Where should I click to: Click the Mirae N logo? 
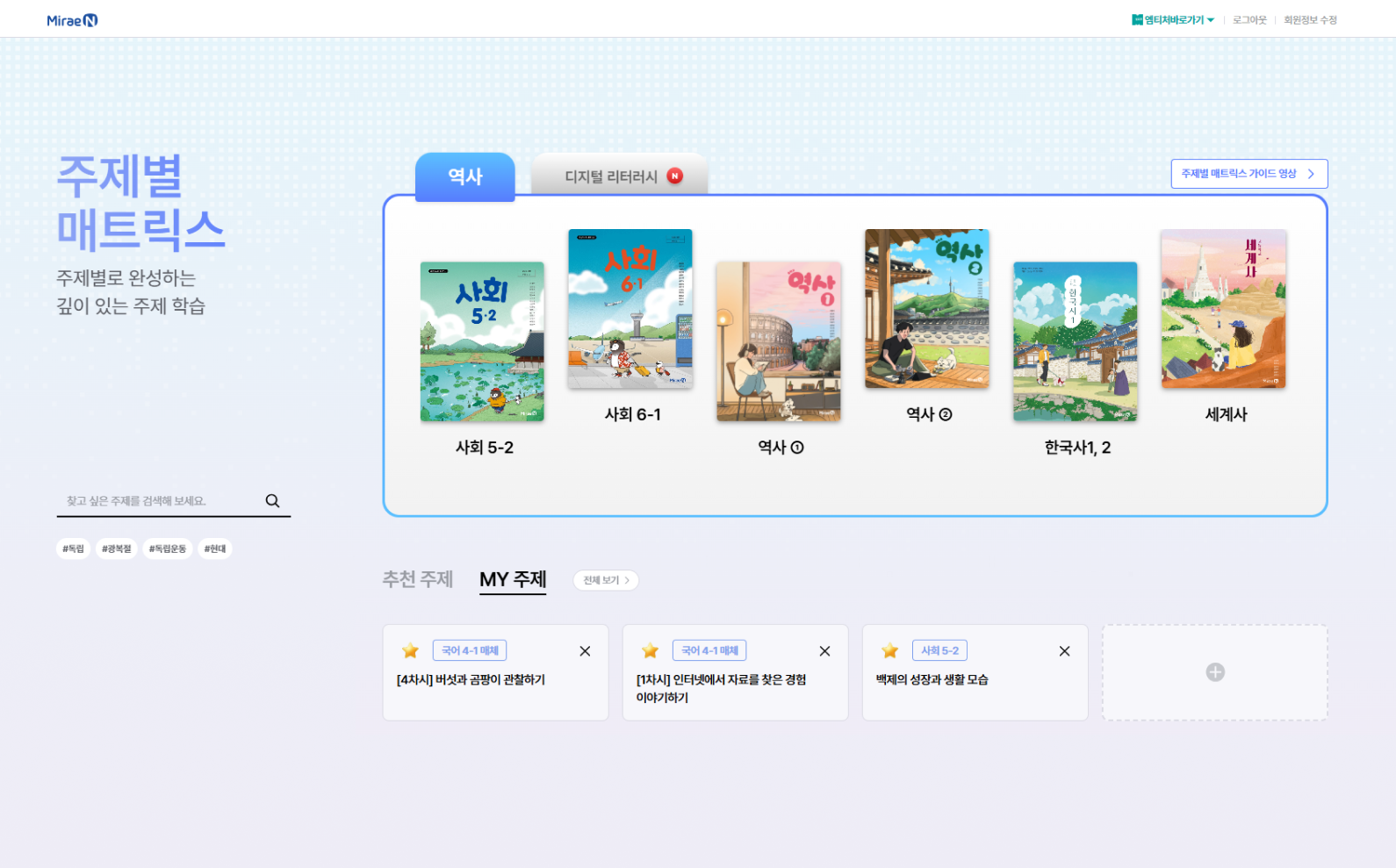(x=72, y=20)
